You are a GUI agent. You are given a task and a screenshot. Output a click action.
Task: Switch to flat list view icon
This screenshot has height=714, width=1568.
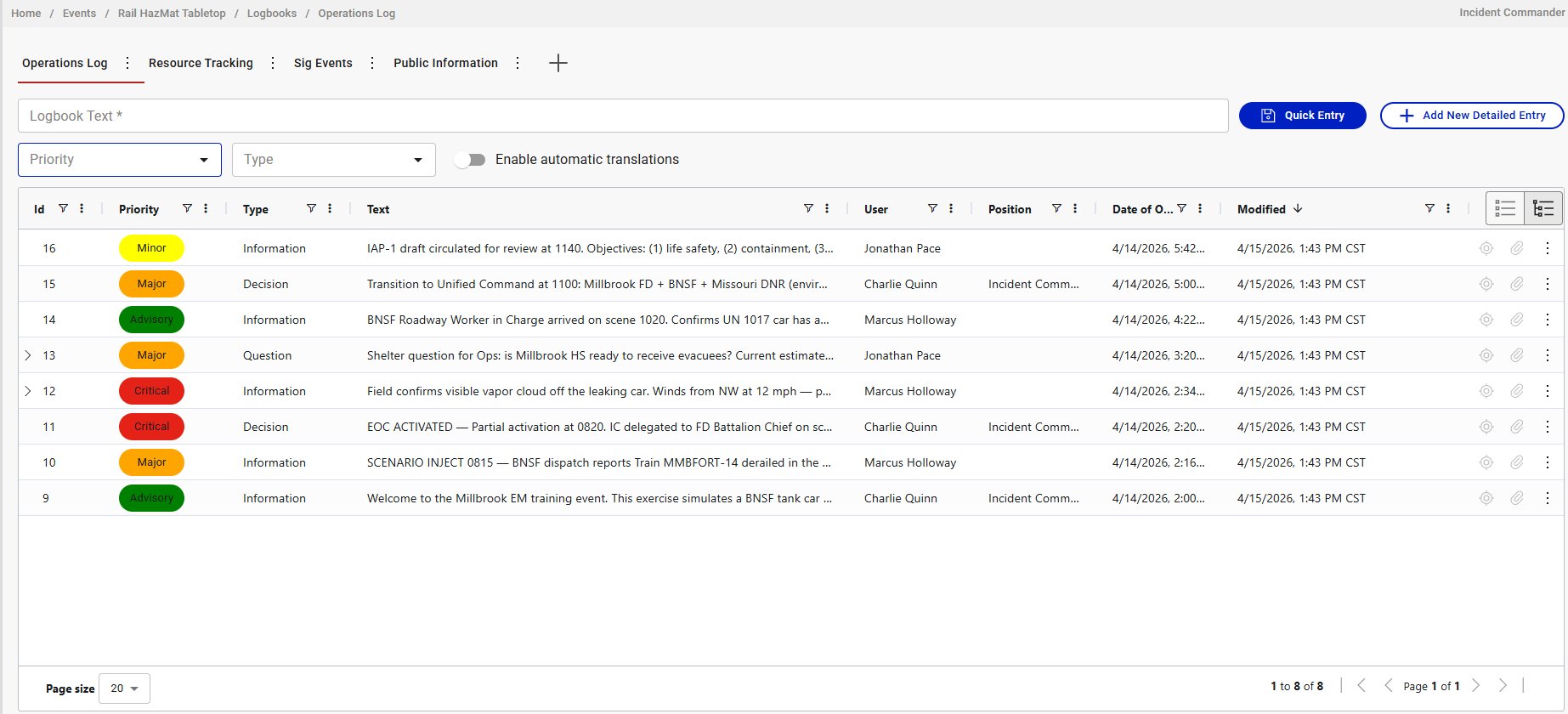pyautogui.click(x=1505, y=208)
